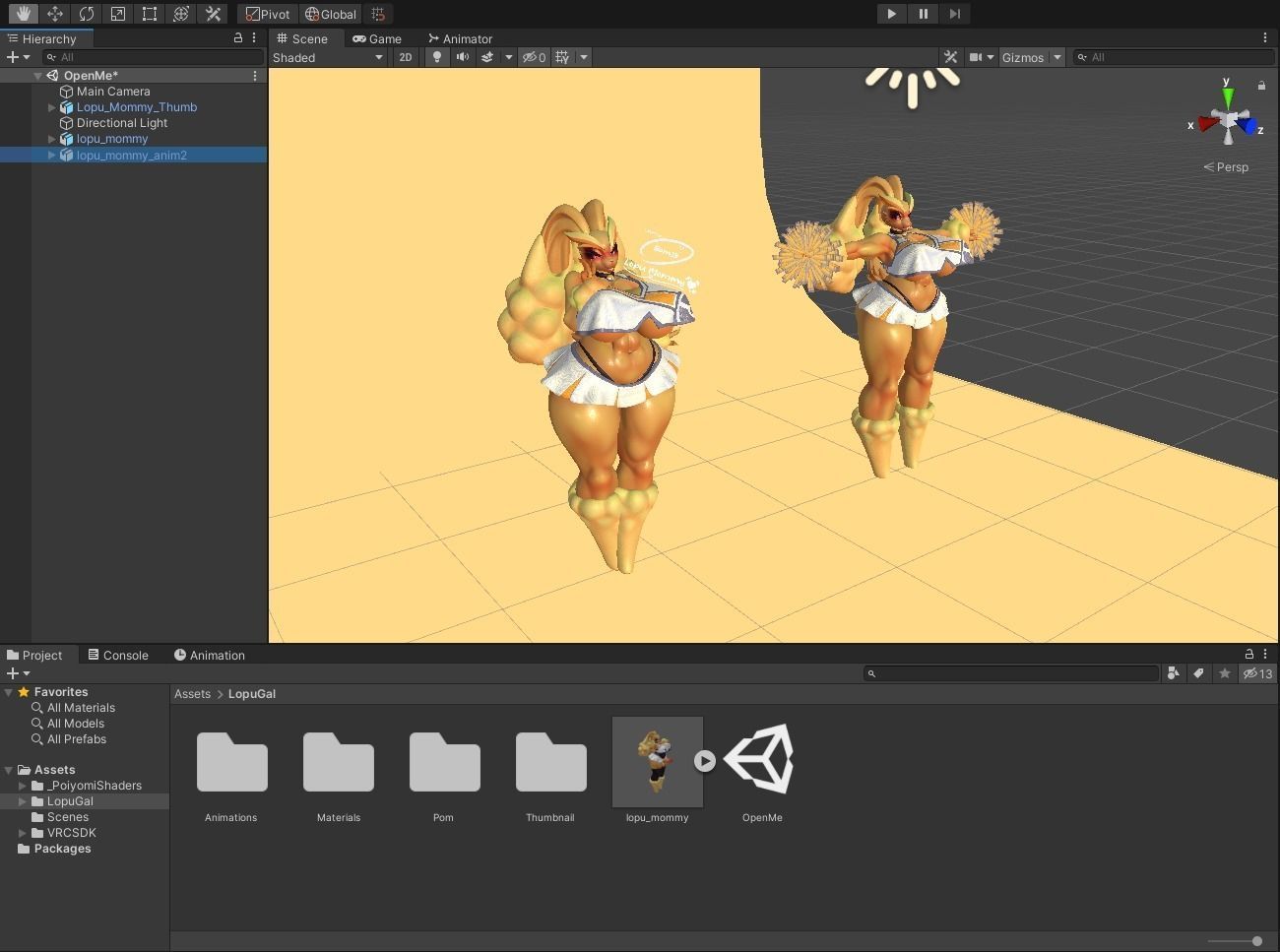Viewport: 1280px width, 952px height.
Task: Focus the Hierarchy search field
Action: pyautogui.click(x=154, y=57)
